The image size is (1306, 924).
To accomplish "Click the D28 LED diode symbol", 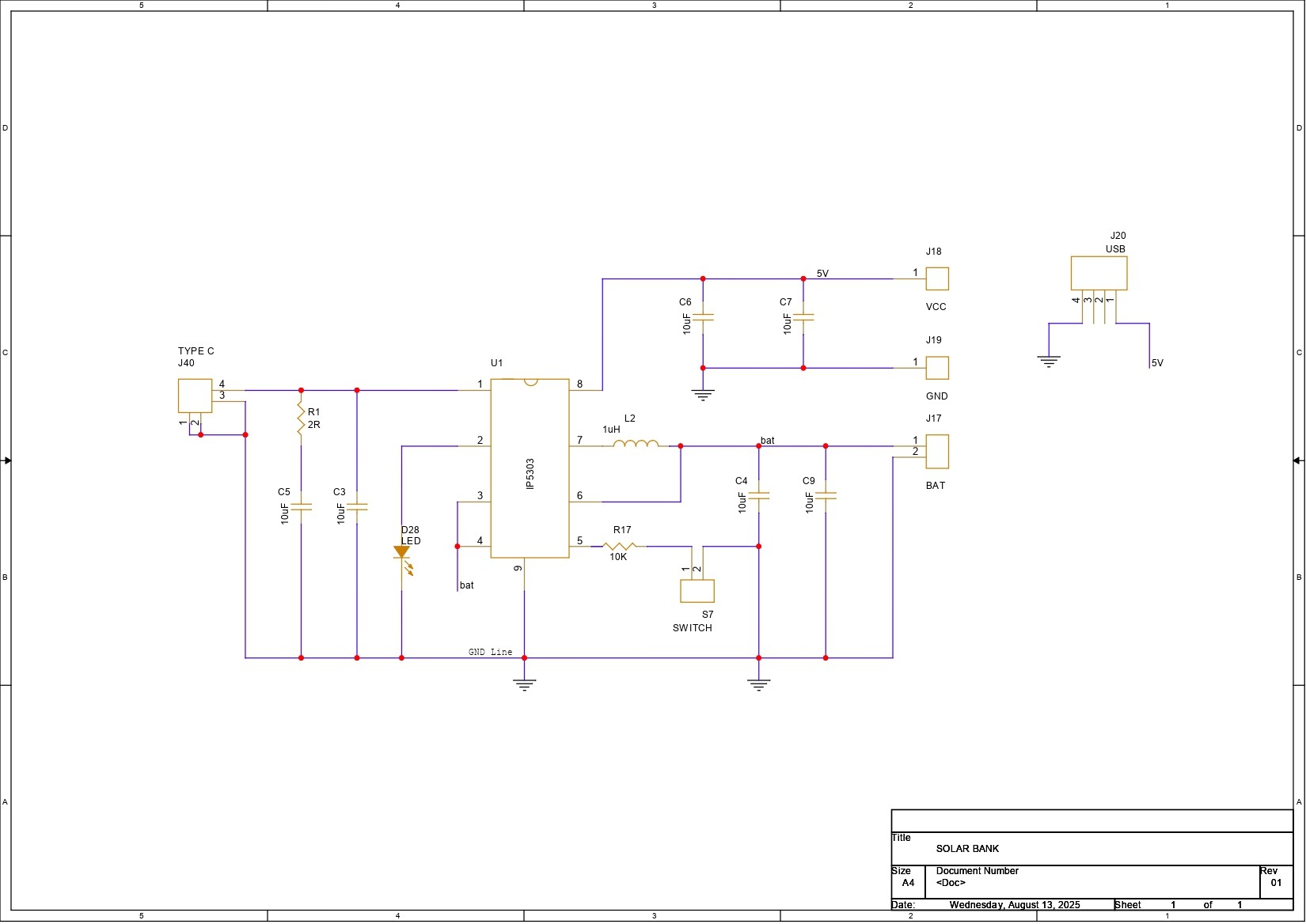I will click(x=402, y=553).
